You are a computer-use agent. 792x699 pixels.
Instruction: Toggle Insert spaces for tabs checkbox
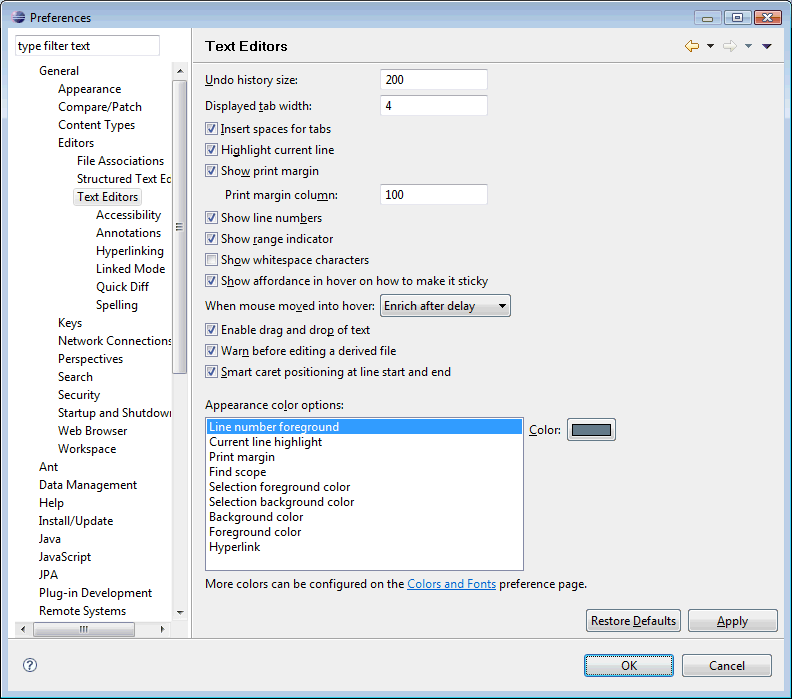(211, 129)
